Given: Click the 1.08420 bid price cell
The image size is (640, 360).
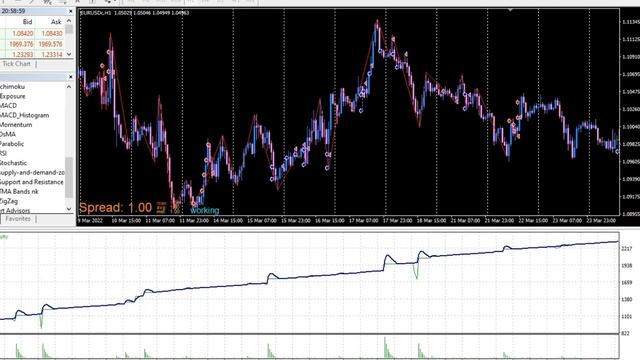Looking at the screenshot, I should tap(23, 33).
